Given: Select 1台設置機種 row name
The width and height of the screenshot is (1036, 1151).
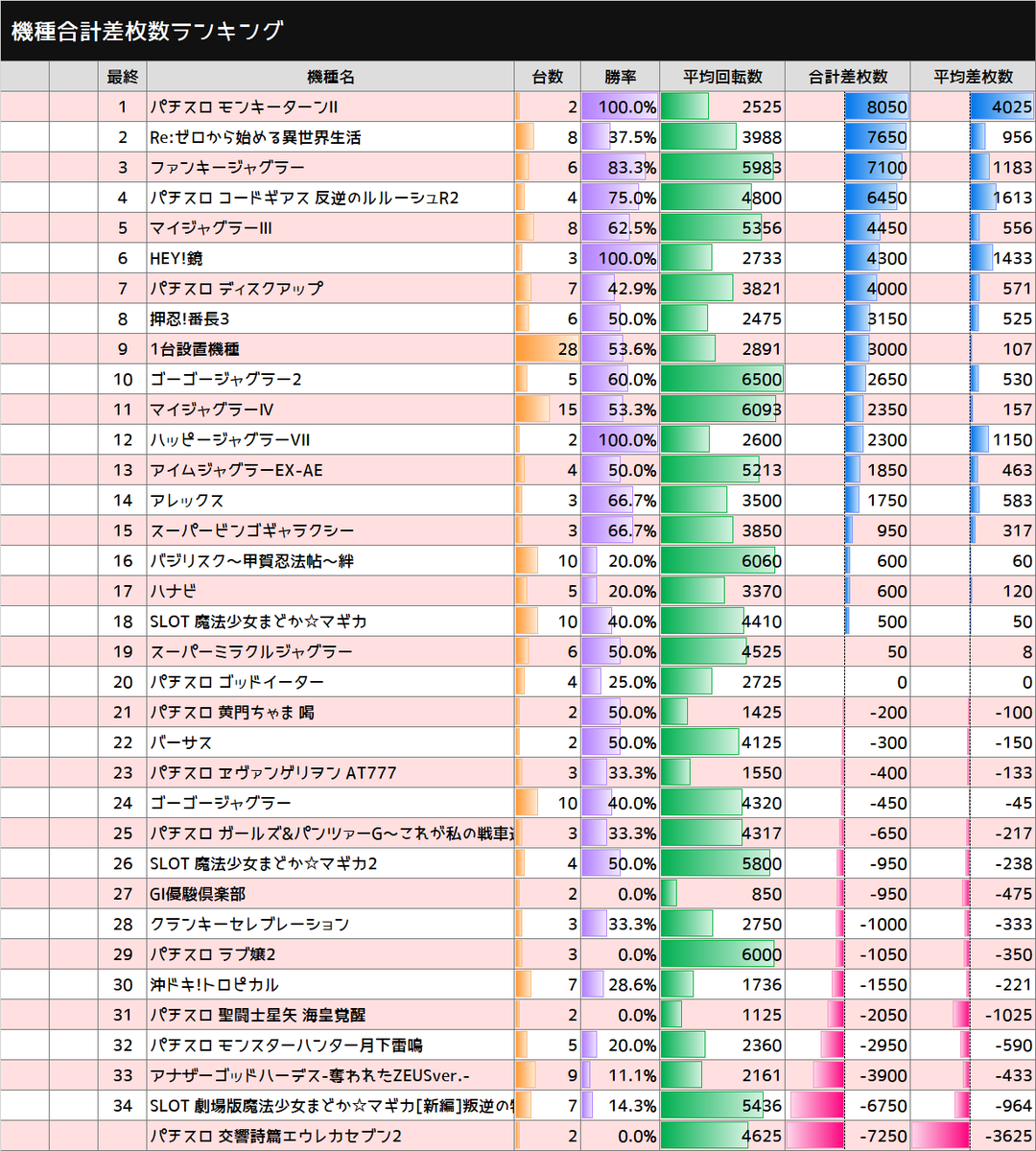Looking at the screenshot, I should click(195, 349).
